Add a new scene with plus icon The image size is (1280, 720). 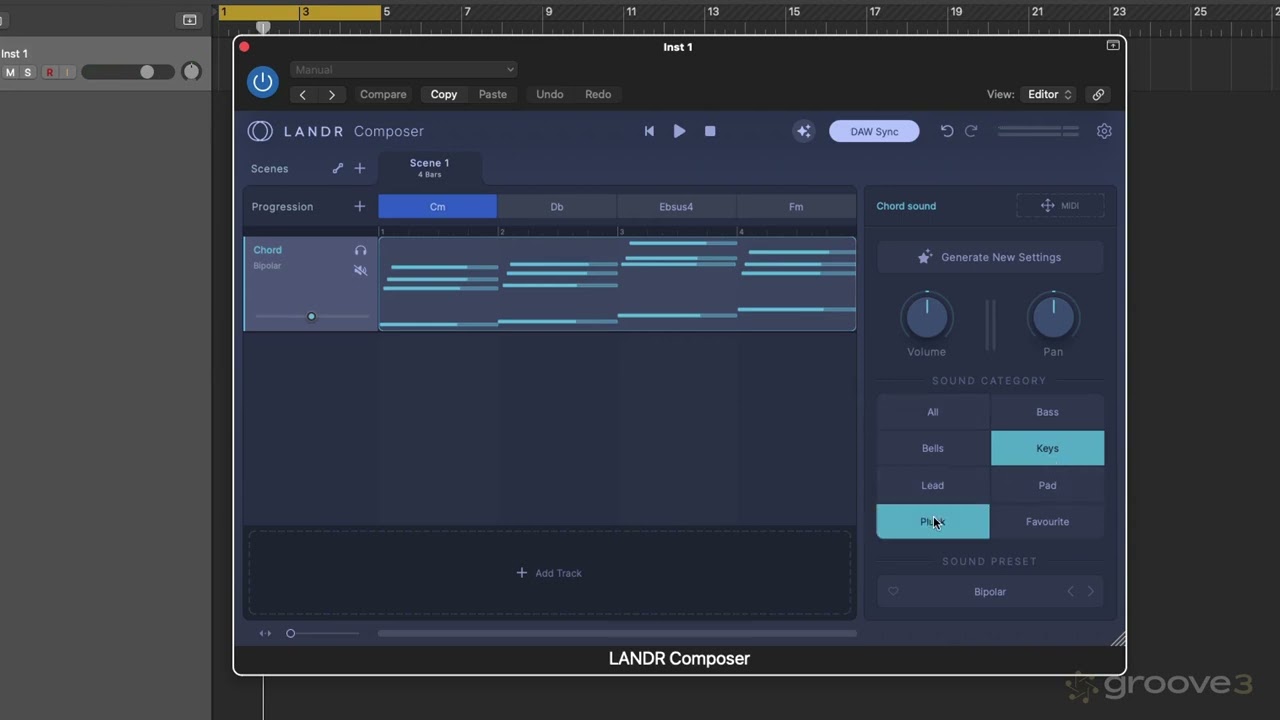[360, 168]
